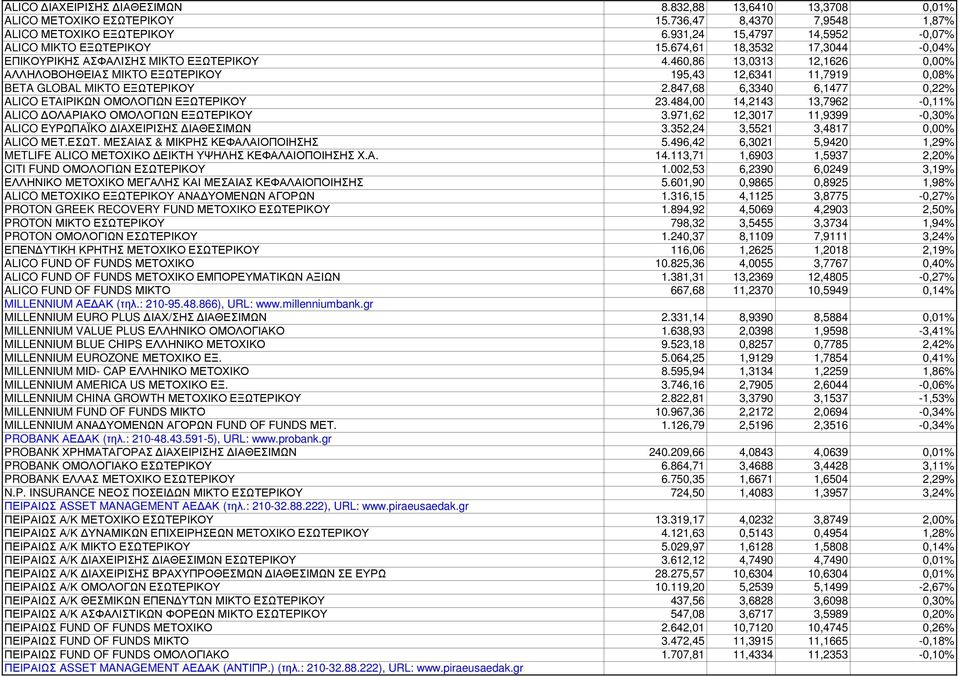Click price 18,3532 in ALICO ΜΙΚΤΟ ΕΞΩΤΕΡΙΚΟΥ row
This screenshot has height=677, width=959.
[x=753, y=48]
